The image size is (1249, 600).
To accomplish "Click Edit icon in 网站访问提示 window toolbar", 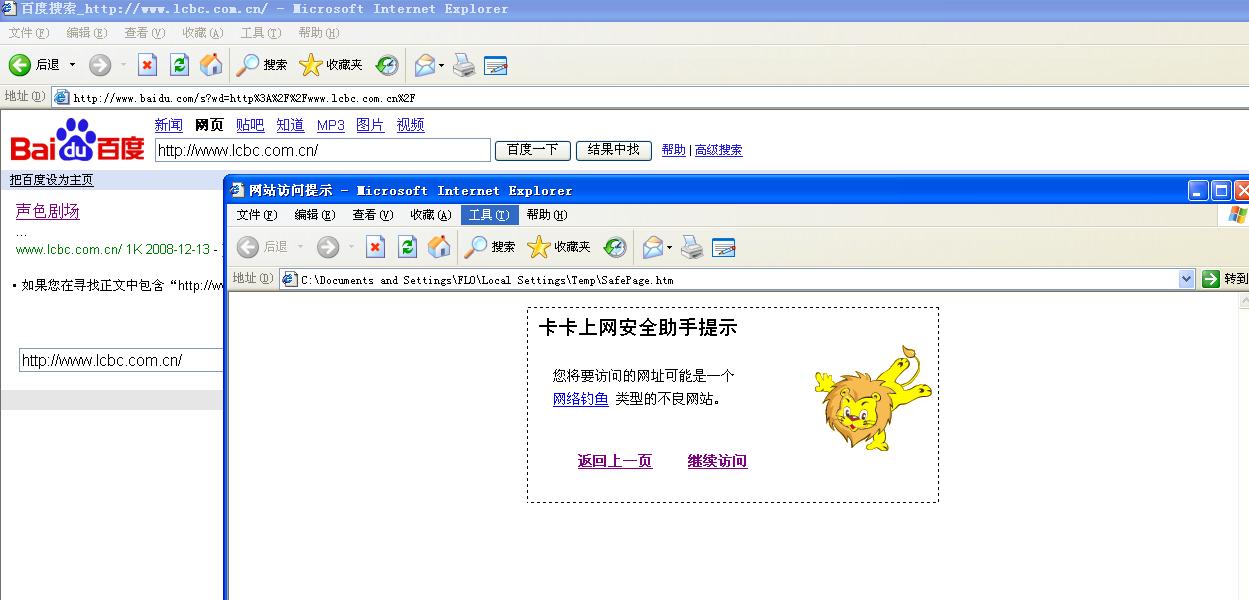I will pyautogui.click(x=724, y=247).
